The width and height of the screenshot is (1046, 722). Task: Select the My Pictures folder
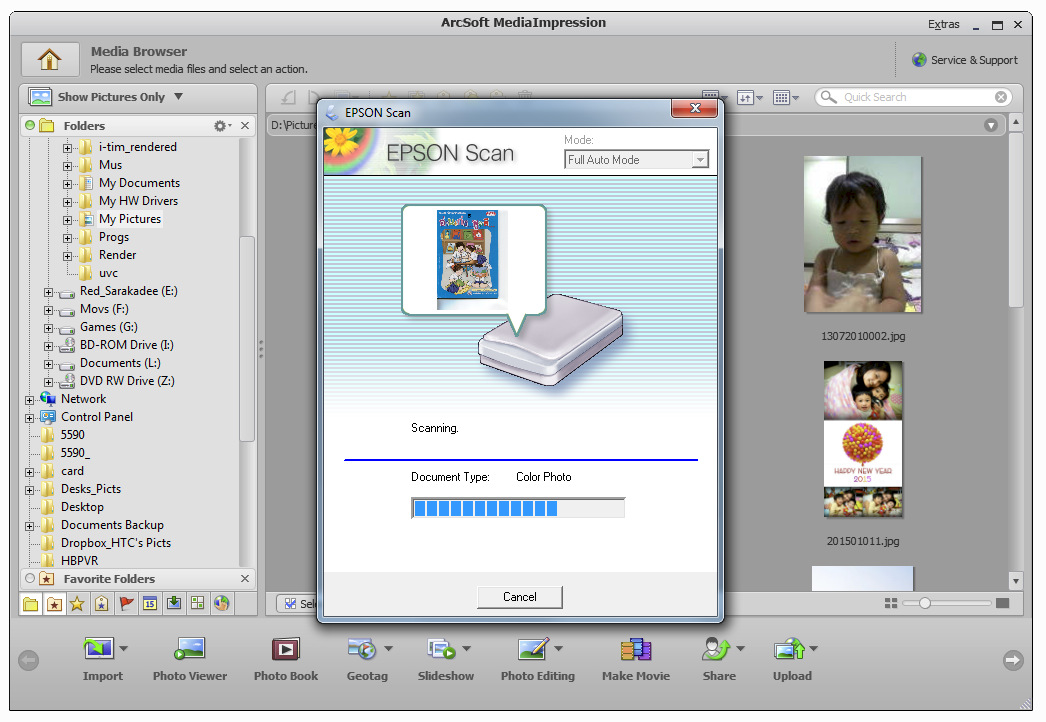coord(130,219)
